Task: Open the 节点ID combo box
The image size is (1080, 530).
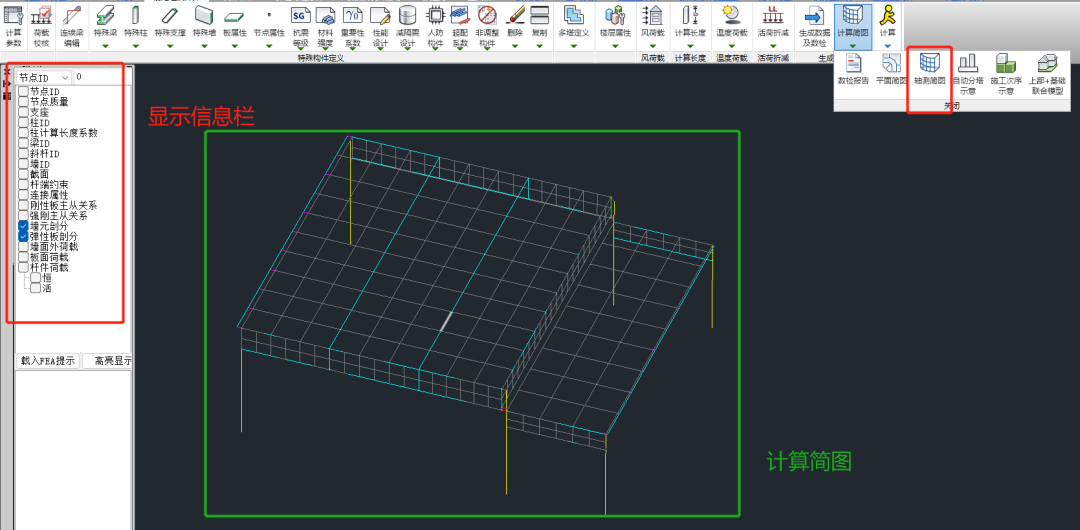Action: pos(44,77)
